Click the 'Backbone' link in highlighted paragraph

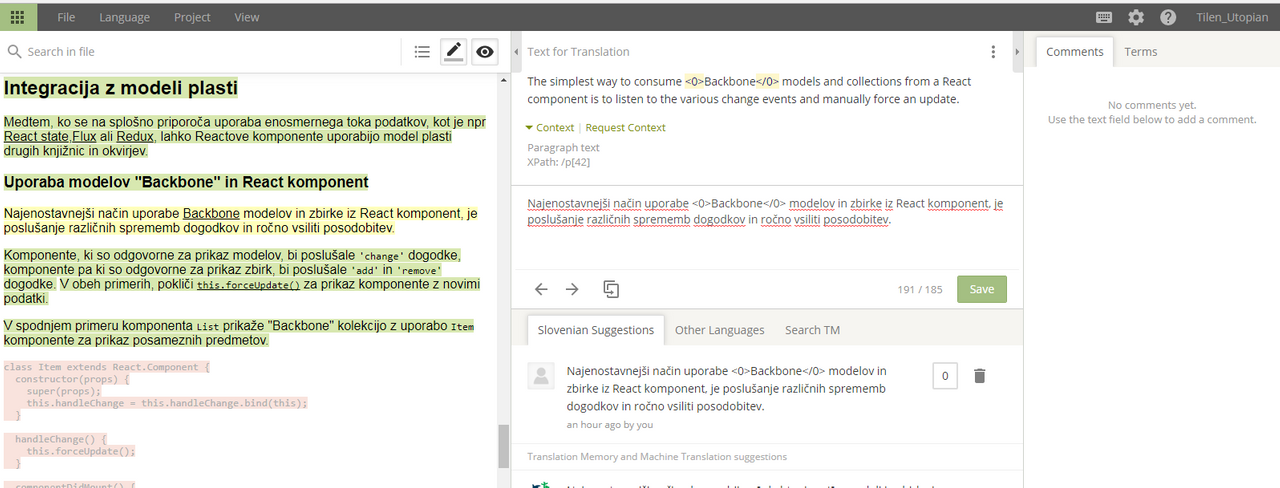(211, 213)
